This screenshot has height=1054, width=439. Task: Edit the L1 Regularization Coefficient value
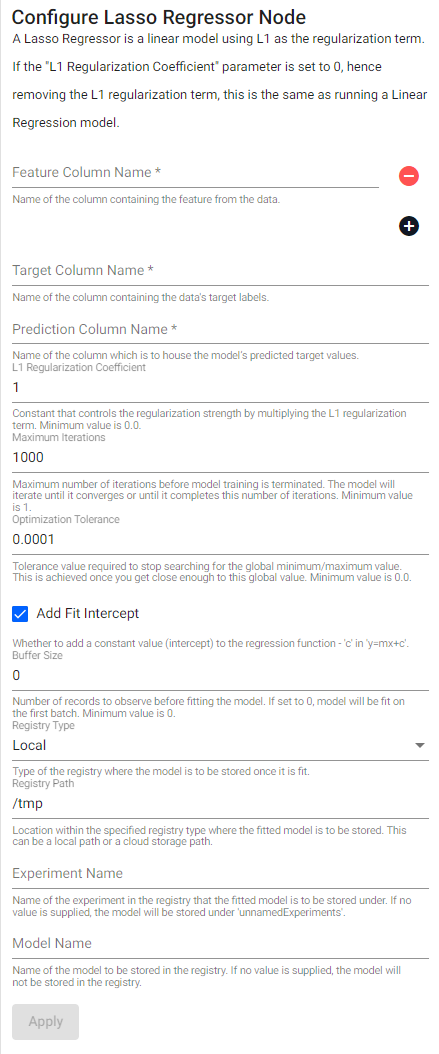click(221, 389)
